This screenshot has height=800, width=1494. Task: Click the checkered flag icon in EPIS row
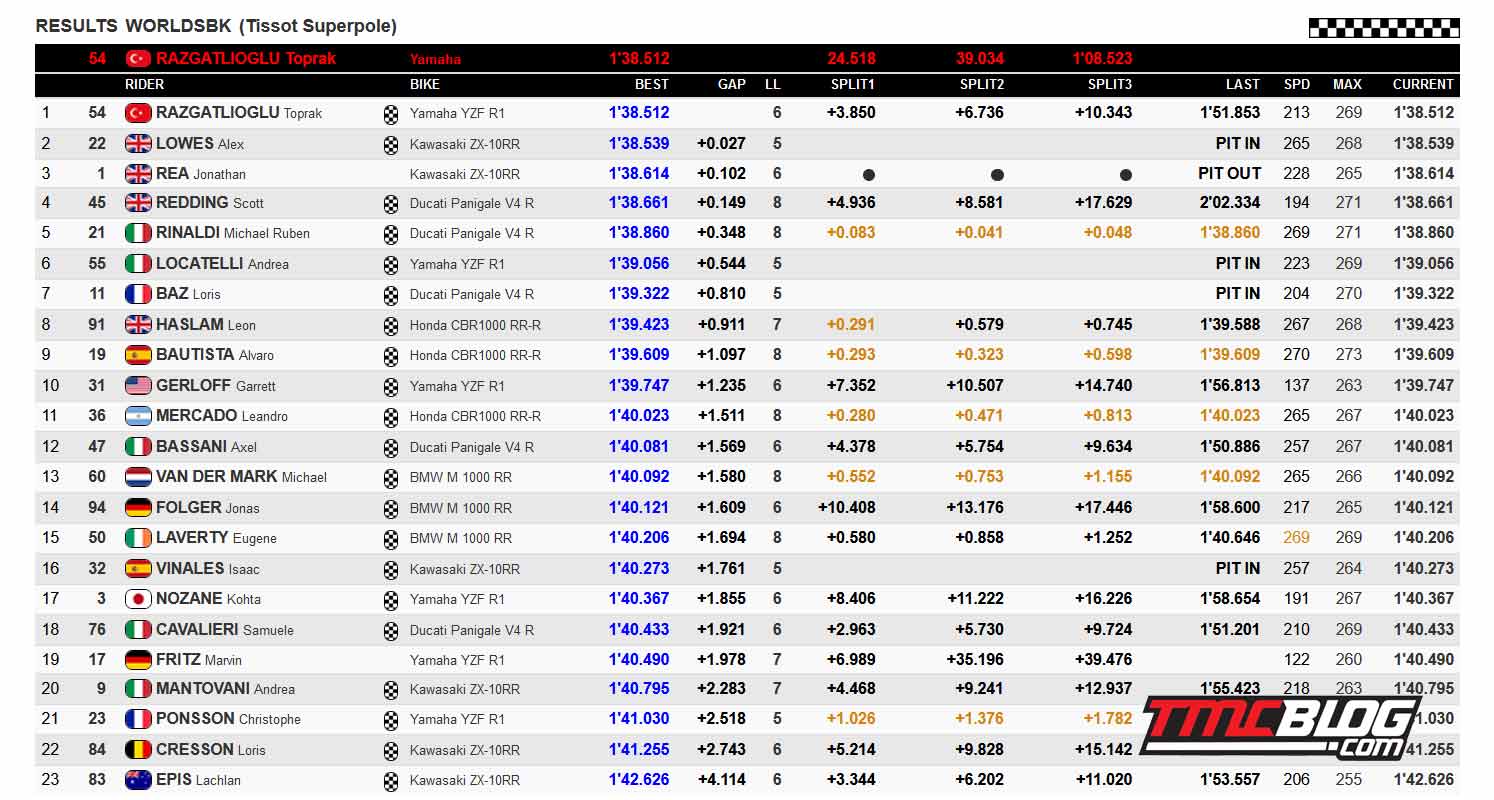click(x=391, y=781)
